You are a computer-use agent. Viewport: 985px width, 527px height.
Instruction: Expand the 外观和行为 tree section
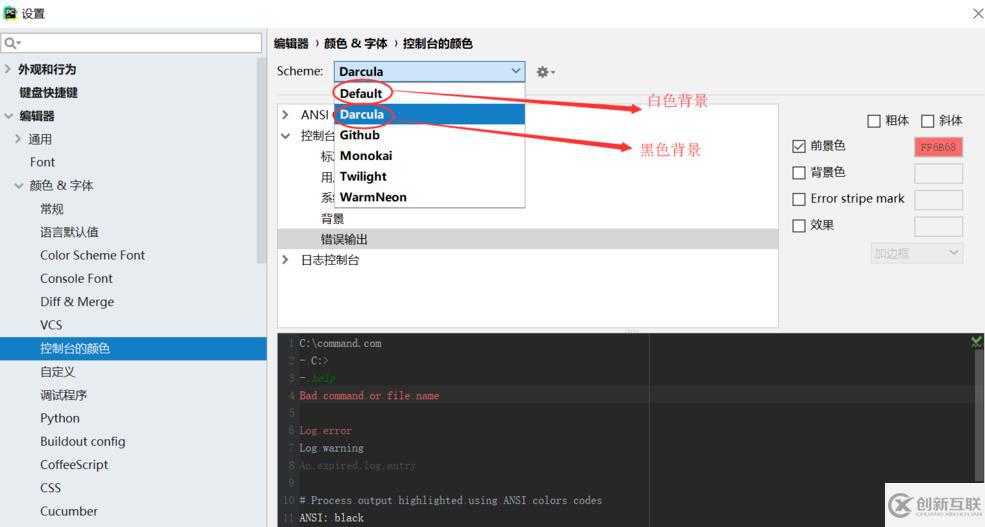(x=8, y=69)
